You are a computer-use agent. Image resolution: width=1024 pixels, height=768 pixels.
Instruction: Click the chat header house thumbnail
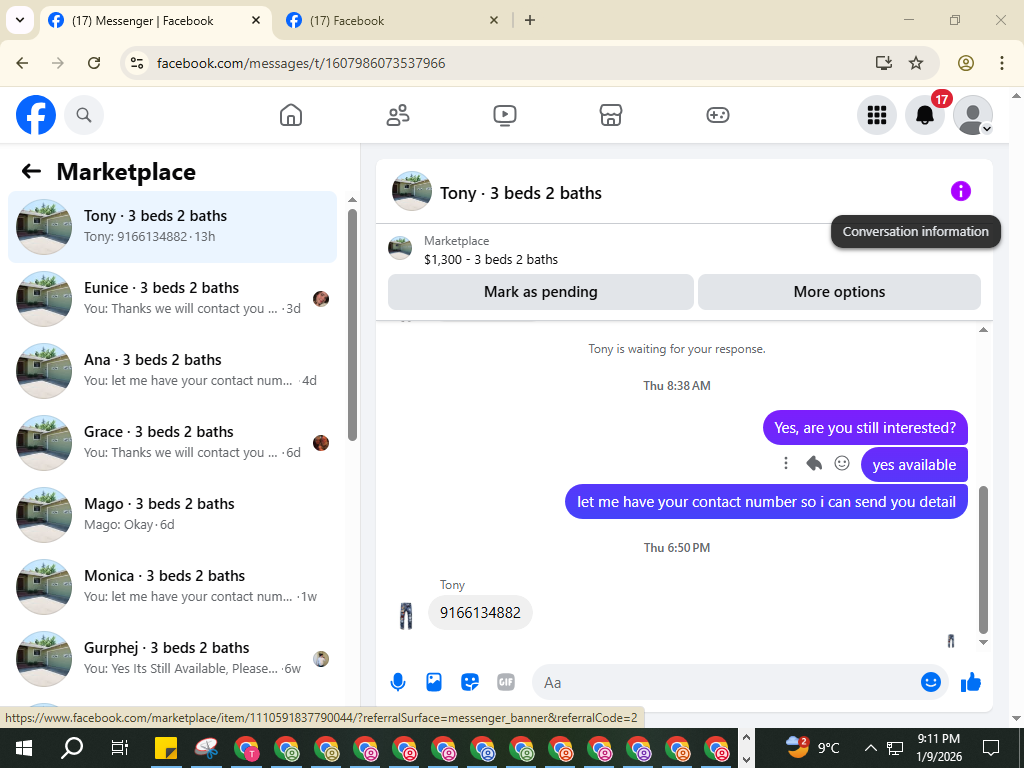coord(411,191)
